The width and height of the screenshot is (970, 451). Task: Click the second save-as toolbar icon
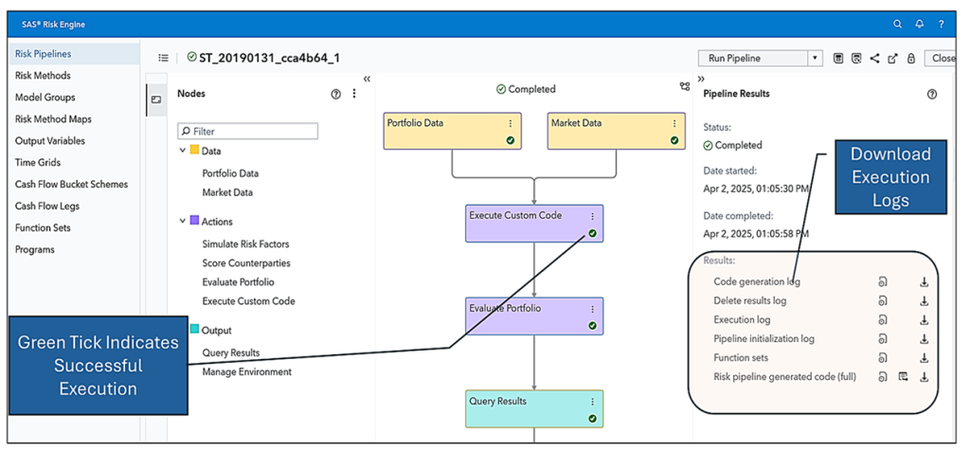coord(856,58)
